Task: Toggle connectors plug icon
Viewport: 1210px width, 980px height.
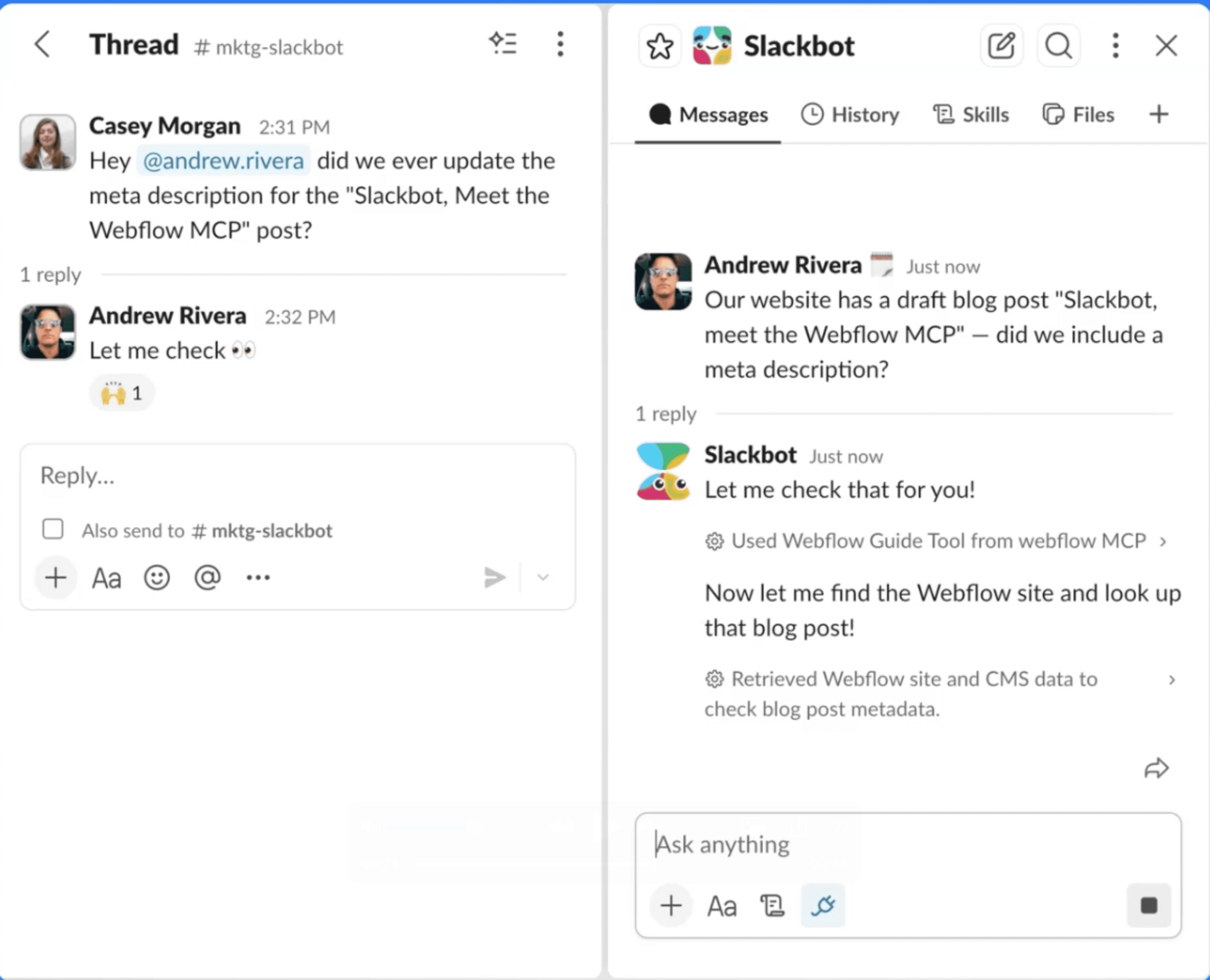Action: coord(823,905)
